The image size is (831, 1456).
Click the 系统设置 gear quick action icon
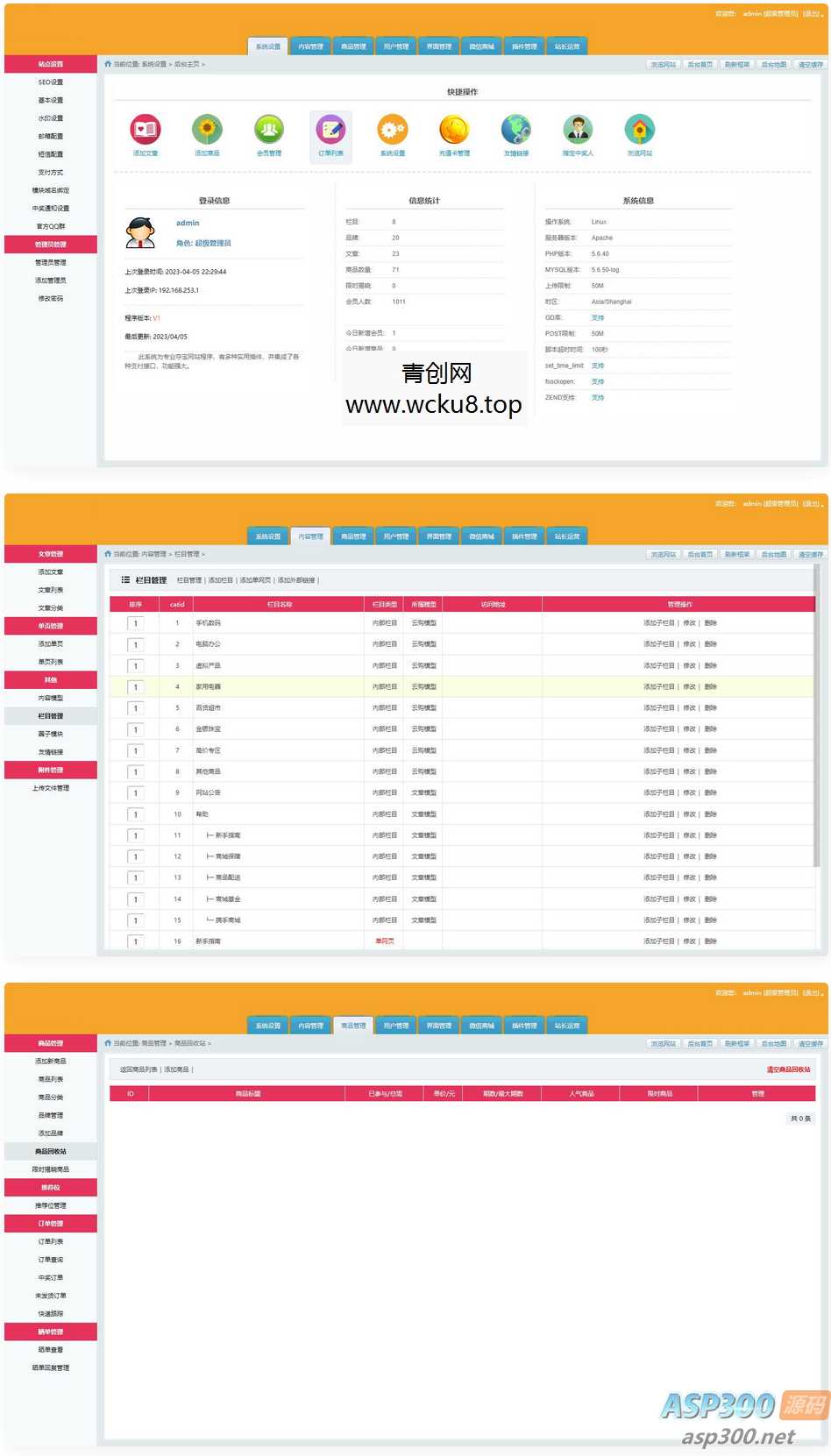click(393, 130)
